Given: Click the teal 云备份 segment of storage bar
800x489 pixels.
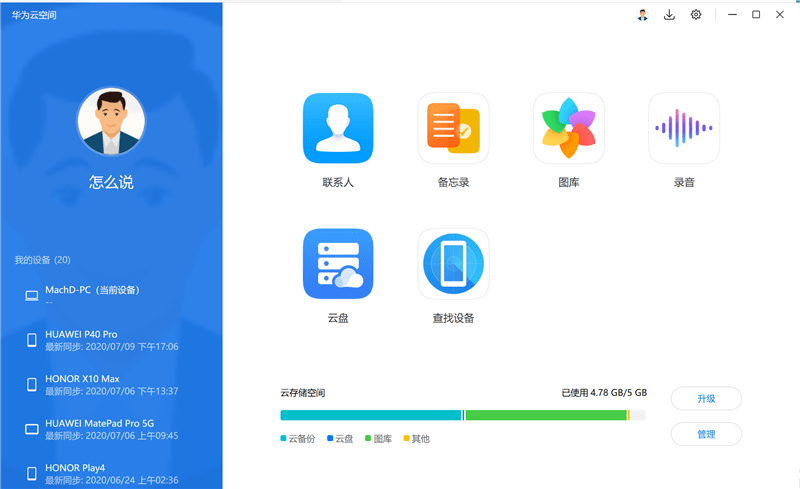Looking at the screenshot, I should pos(371,415).
